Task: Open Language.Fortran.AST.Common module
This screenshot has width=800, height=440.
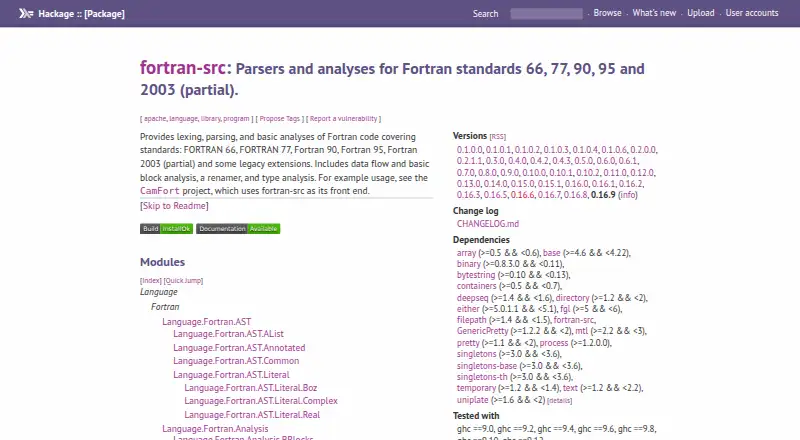Action: (236, 361)
